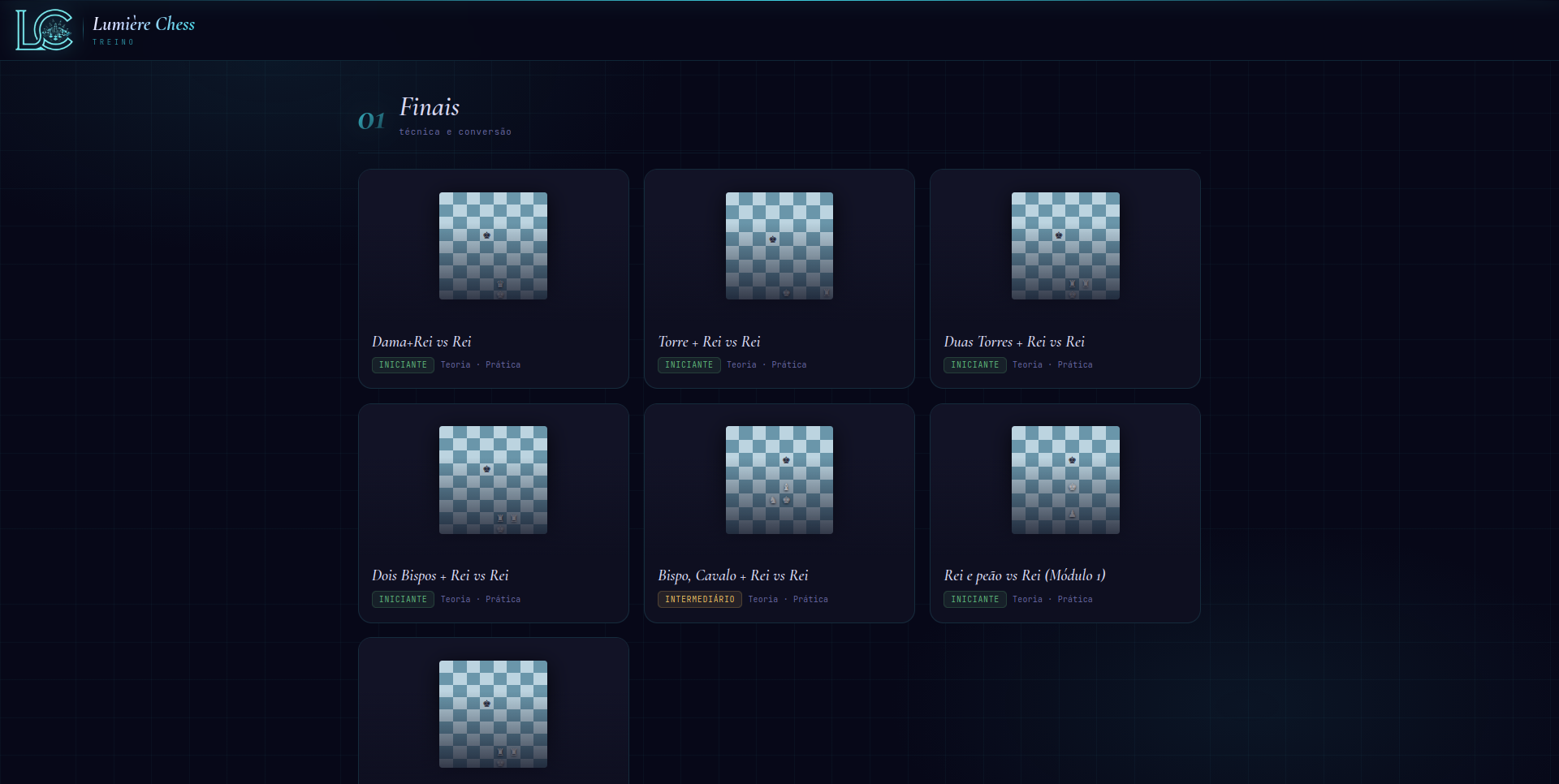Click the Lumière Chess LC logo icon

pos(45,30)
